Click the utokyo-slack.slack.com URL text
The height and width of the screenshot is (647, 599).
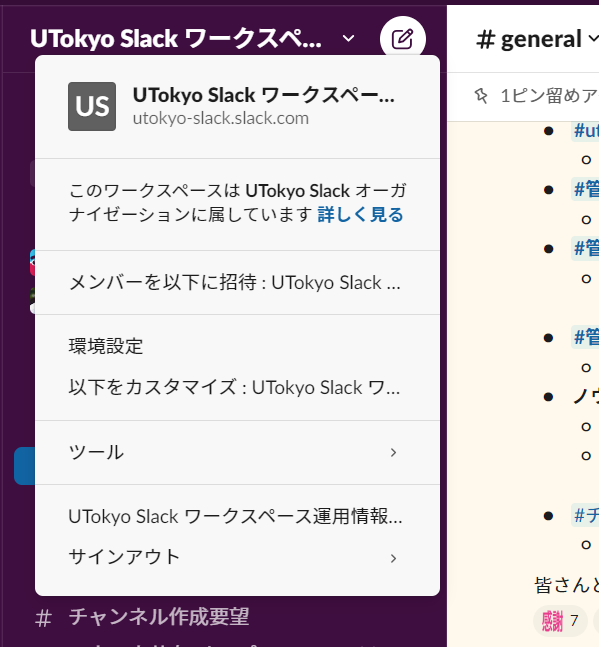click(x=221, y=118)
